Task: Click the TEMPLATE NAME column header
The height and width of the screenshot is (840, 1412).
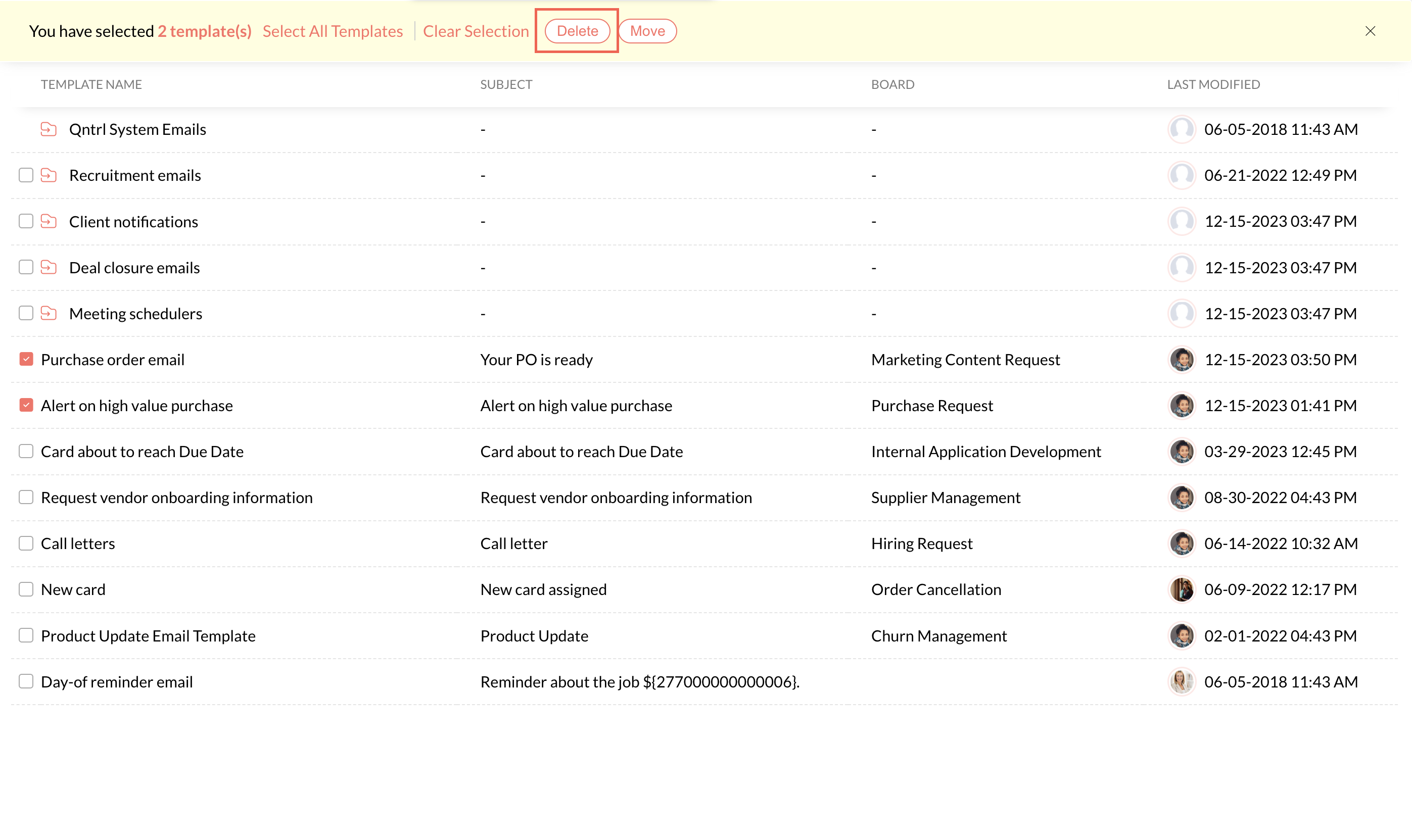Action: click(x=91, y=84)
